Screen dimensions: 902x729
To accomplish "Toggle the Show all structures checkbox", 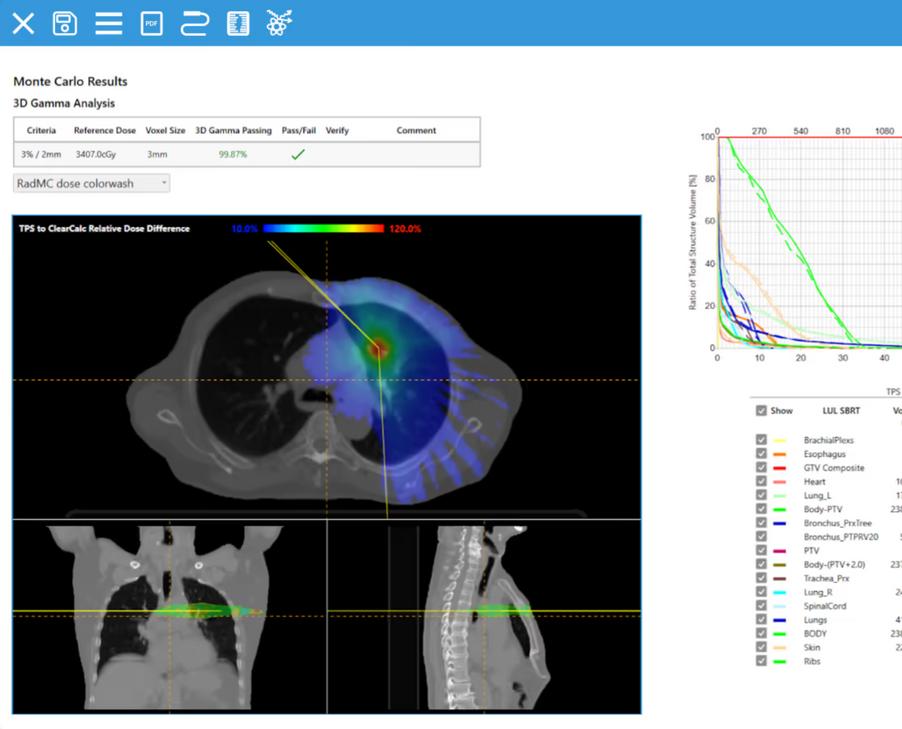I will (761, 410).
